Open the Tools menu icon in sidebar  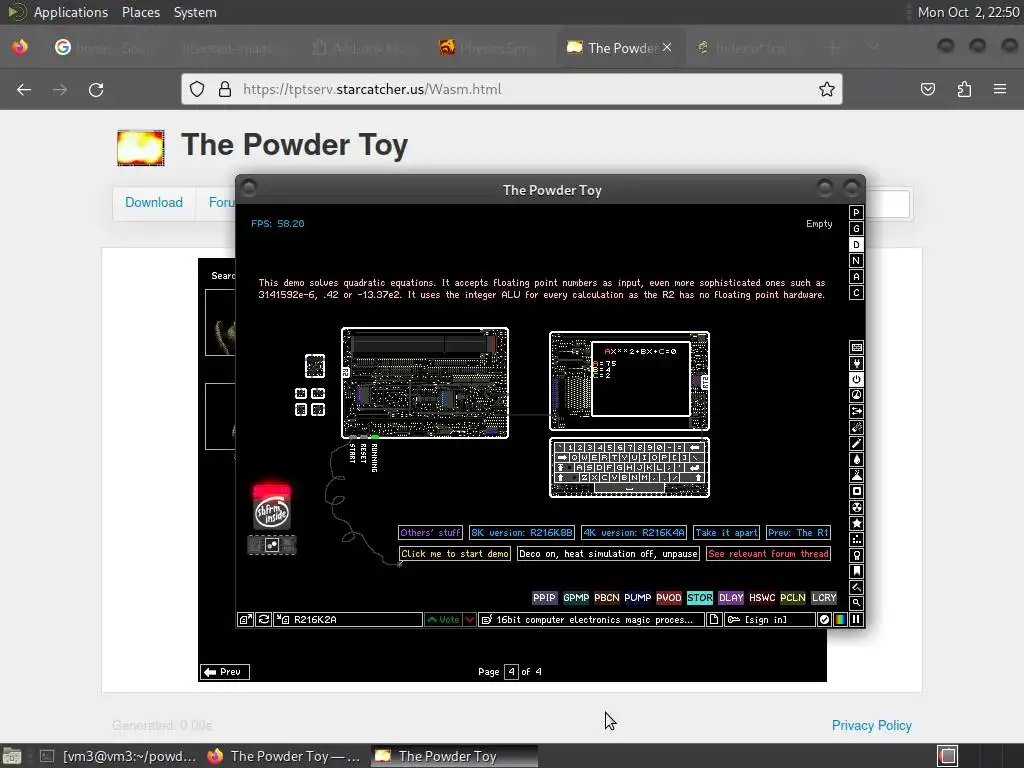pyautogui.click(x=856, y=555)
